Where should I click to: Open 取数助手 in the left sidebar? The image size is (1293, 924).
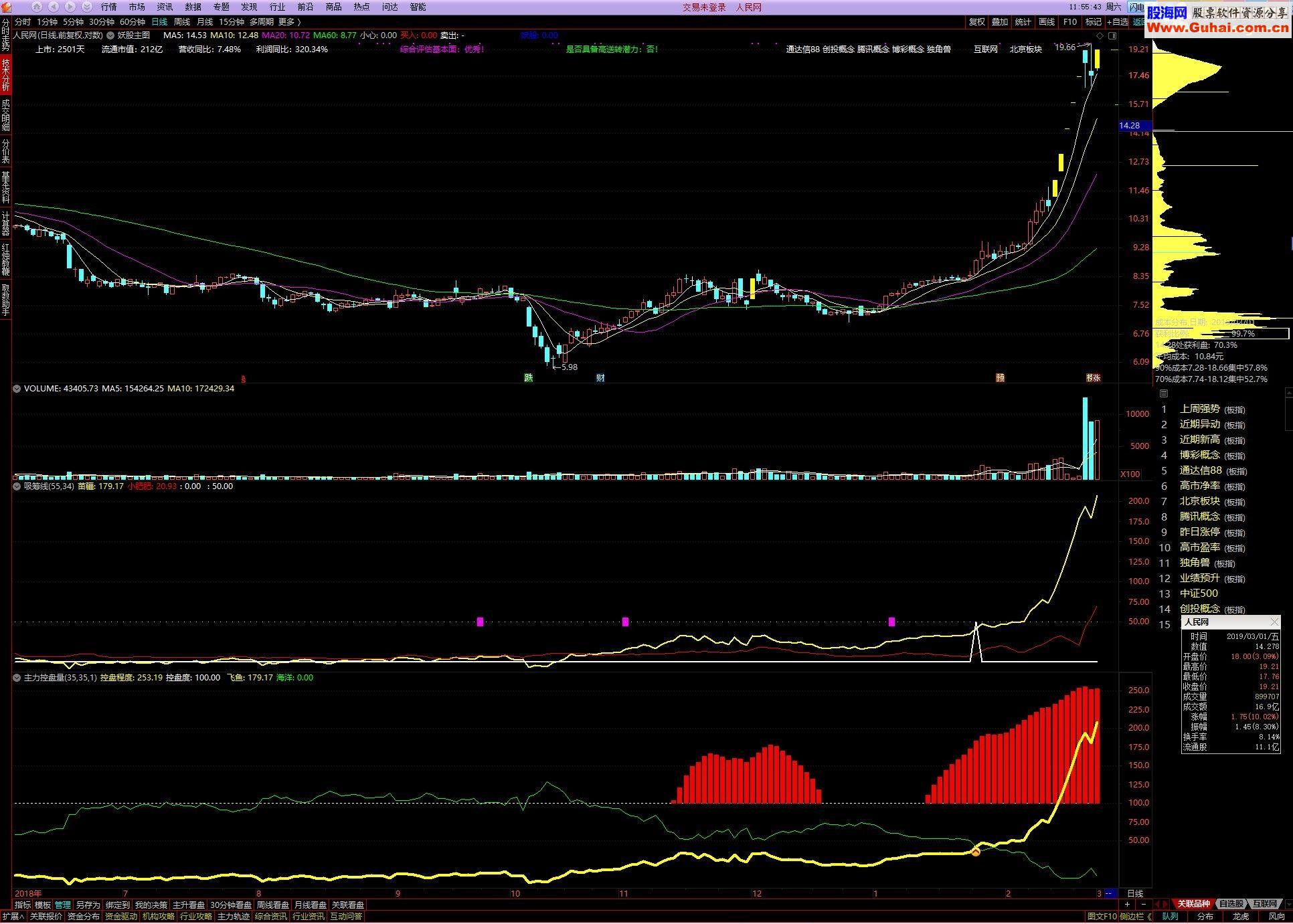tap(5, 300)
